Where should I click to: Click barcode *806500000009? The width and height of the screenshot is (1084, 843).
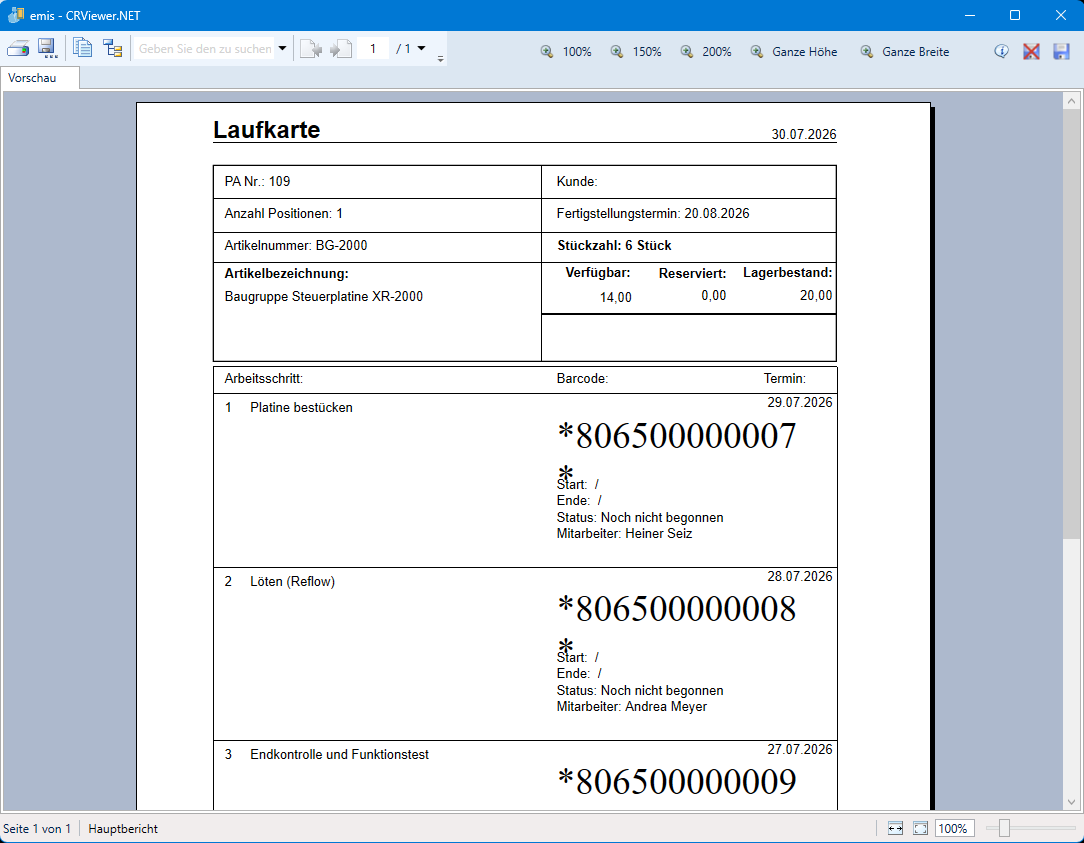677,781
